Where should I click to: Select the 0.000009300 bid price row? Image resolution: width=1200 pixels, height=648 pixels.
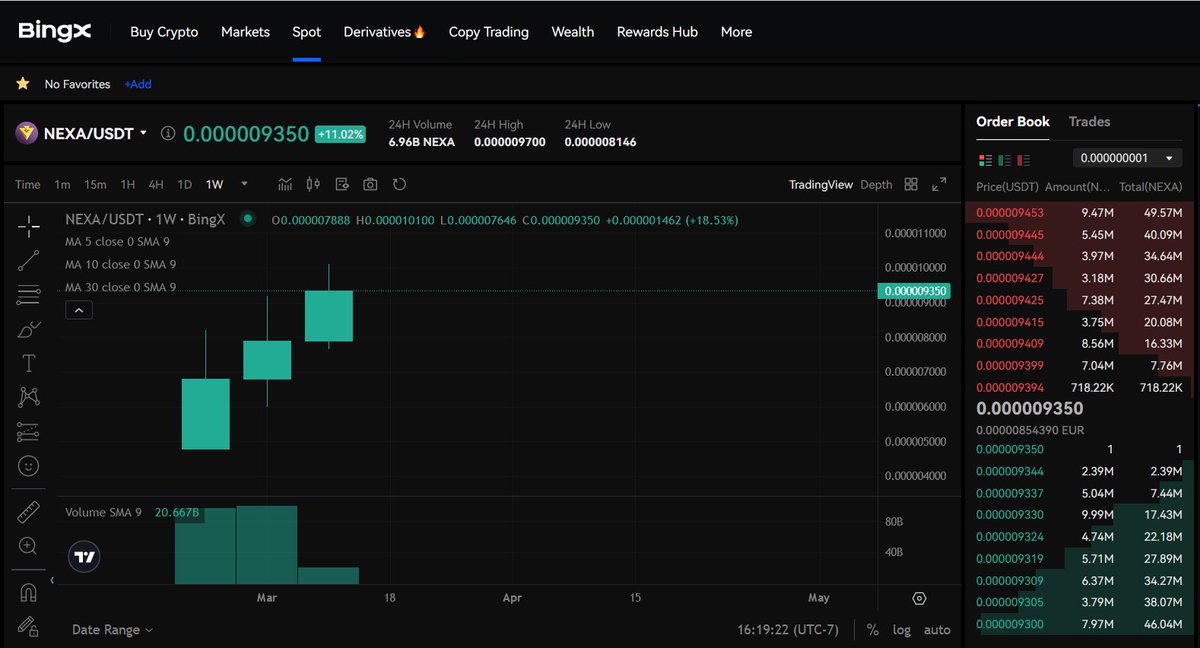[1079, 624]
